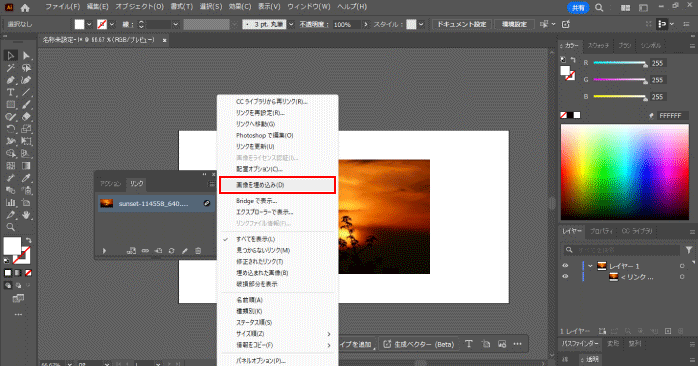Select the Rectangle tool
This screenshot has width=698, height=366.
(x=11, y=105)
